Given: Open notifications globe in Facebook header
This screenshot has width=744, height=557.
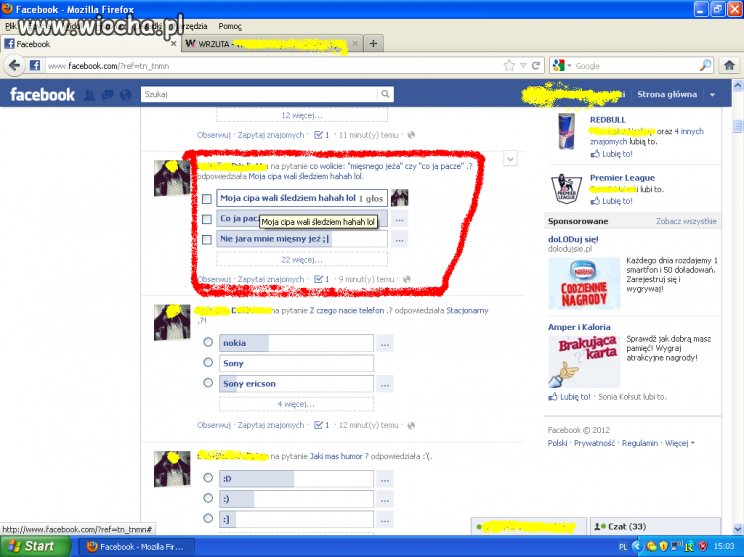Looking at the screenshot, I should [x=125, y=95].
